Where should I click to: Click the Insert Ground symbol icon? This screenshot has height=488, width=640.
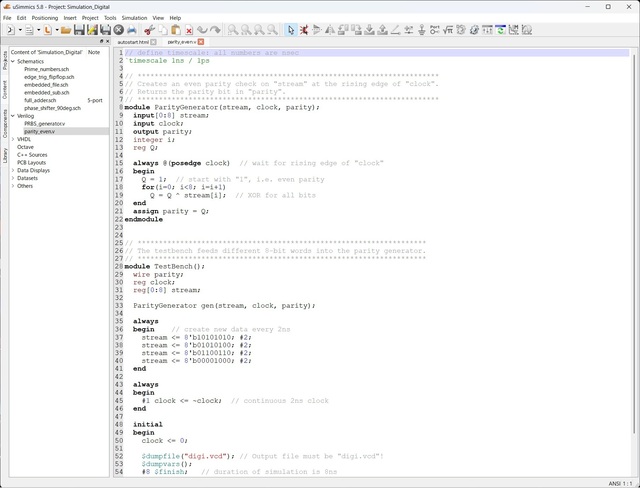tap(421, 30)
